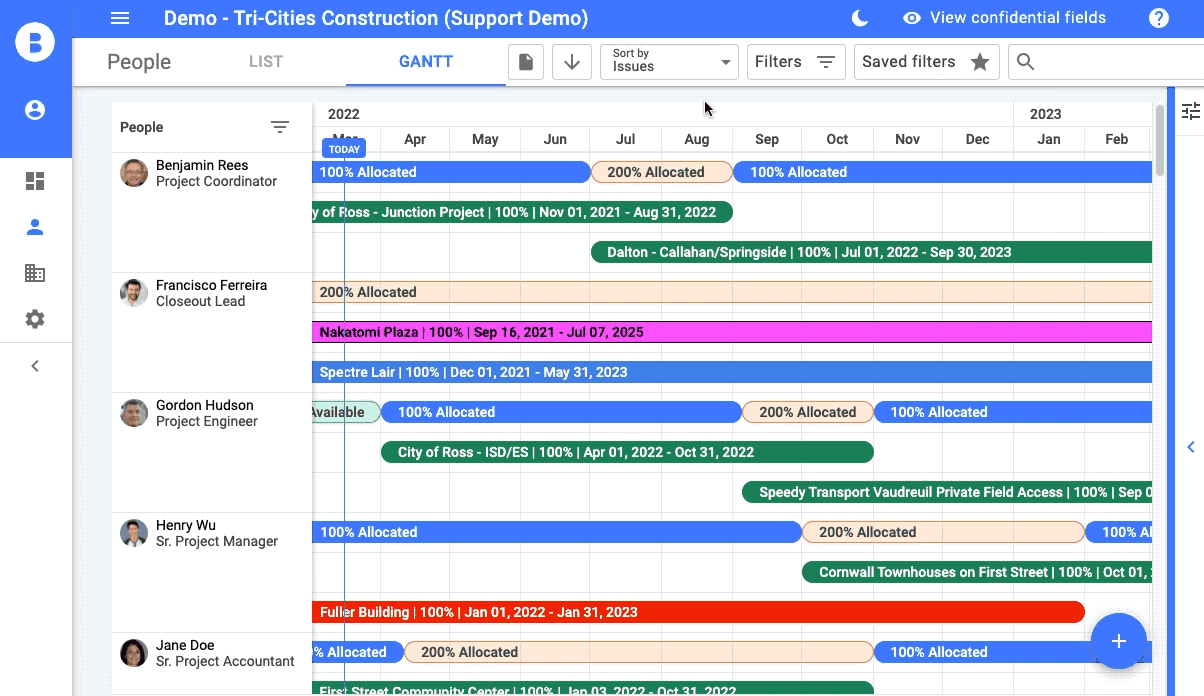Open the dashboard icon in sidebar
1204x696 pixels.
[x=35, y=181]
